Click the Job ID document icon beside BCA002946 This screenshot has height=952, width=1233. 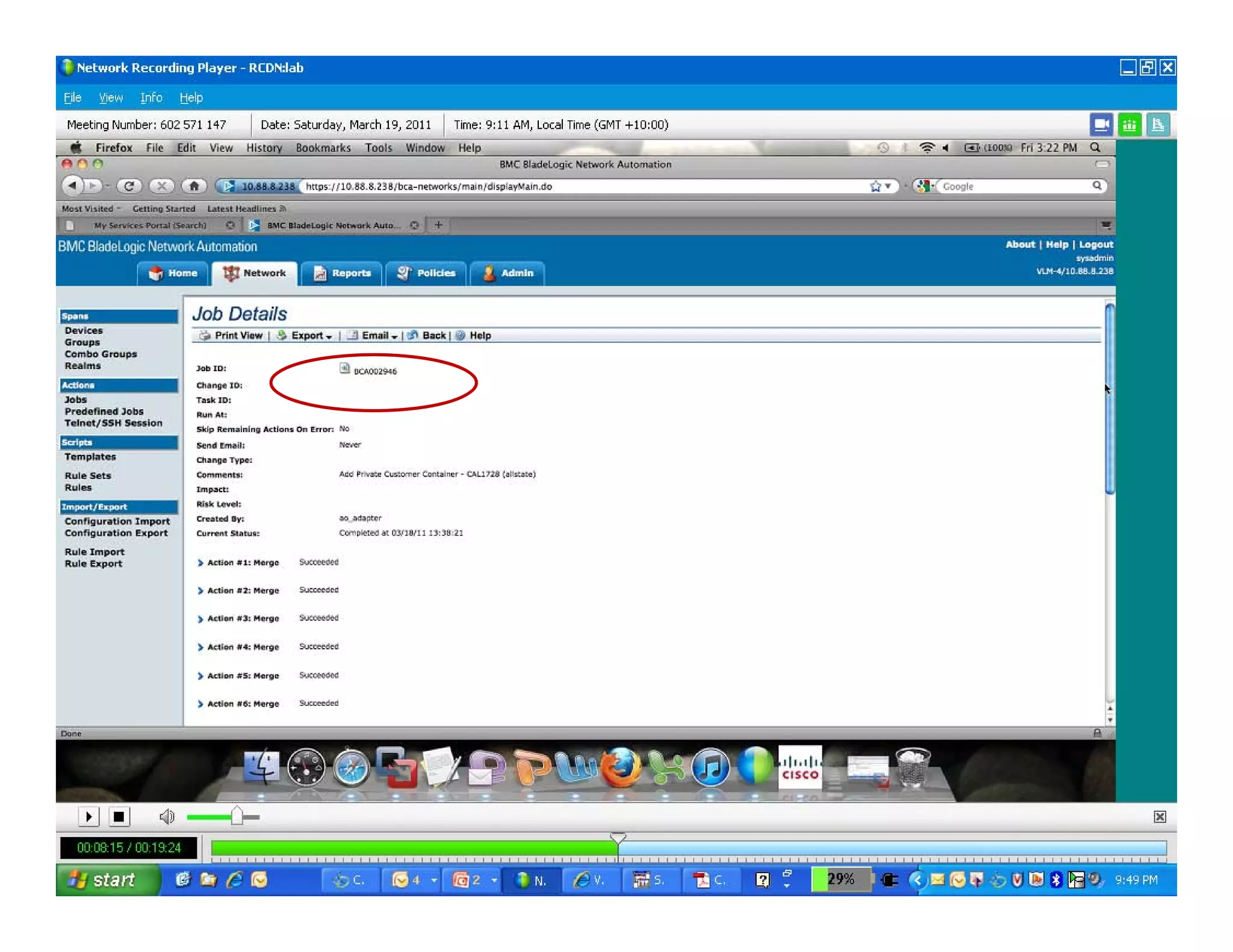click(x=344, y=368)
